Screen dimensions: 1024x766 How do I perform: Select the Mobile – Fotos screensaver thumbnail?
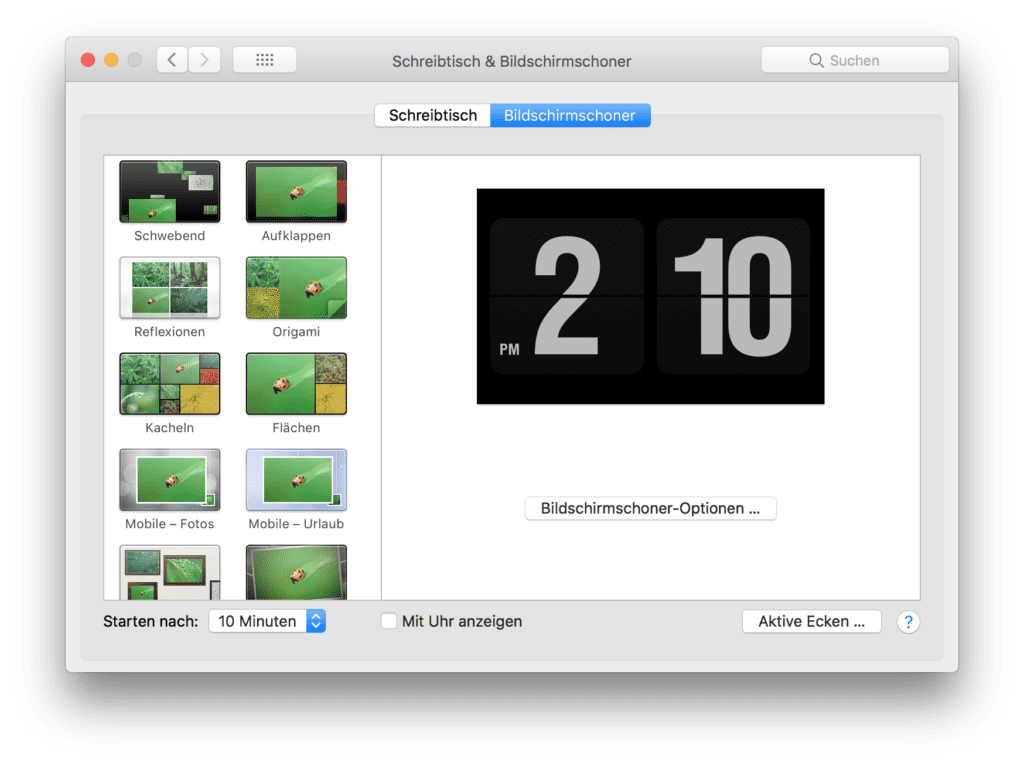pos(170,479)
